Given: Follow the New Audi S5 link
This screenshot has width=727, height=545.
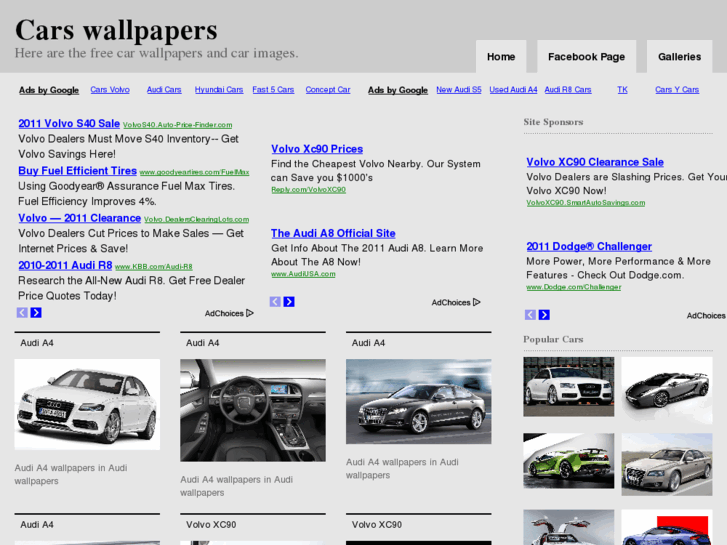Looking at the screenshot, I should tap(459, 90).
